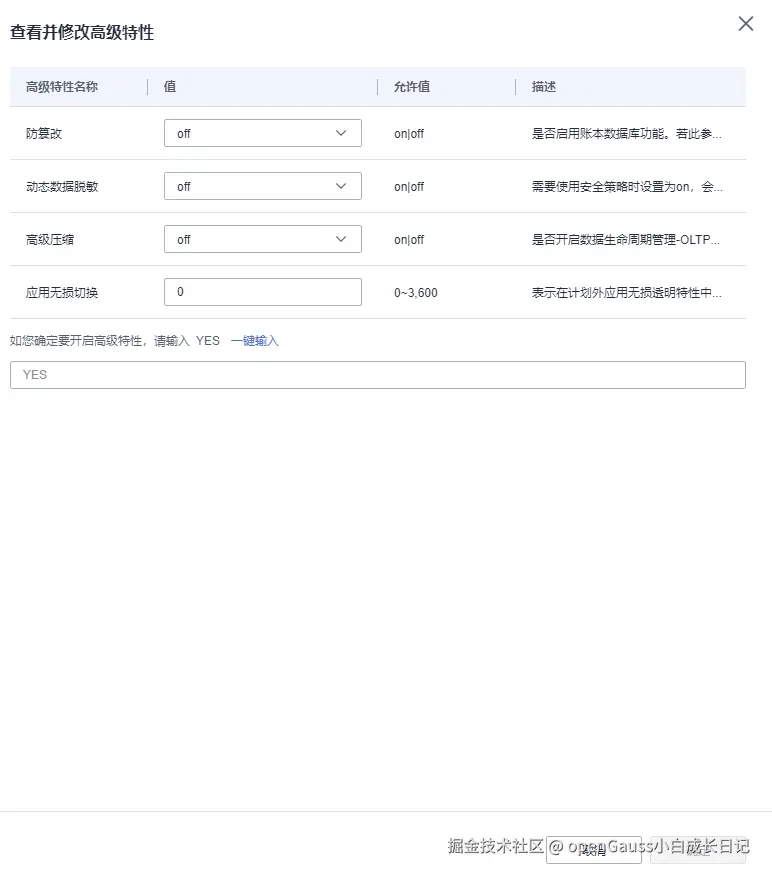This screenshot has height=878, width=772.
Task: Focus the YES confirmation input box
Action: (x=378, y=375)
